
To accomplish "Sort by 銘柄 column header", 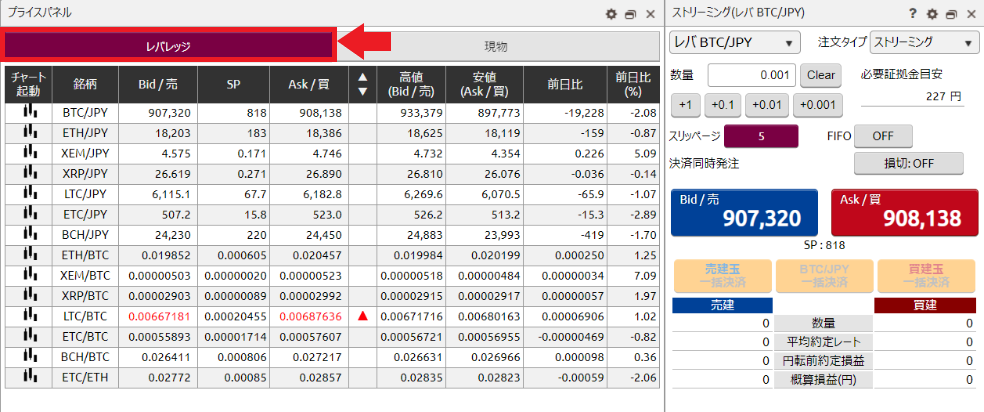I will (x=85, y=85).
